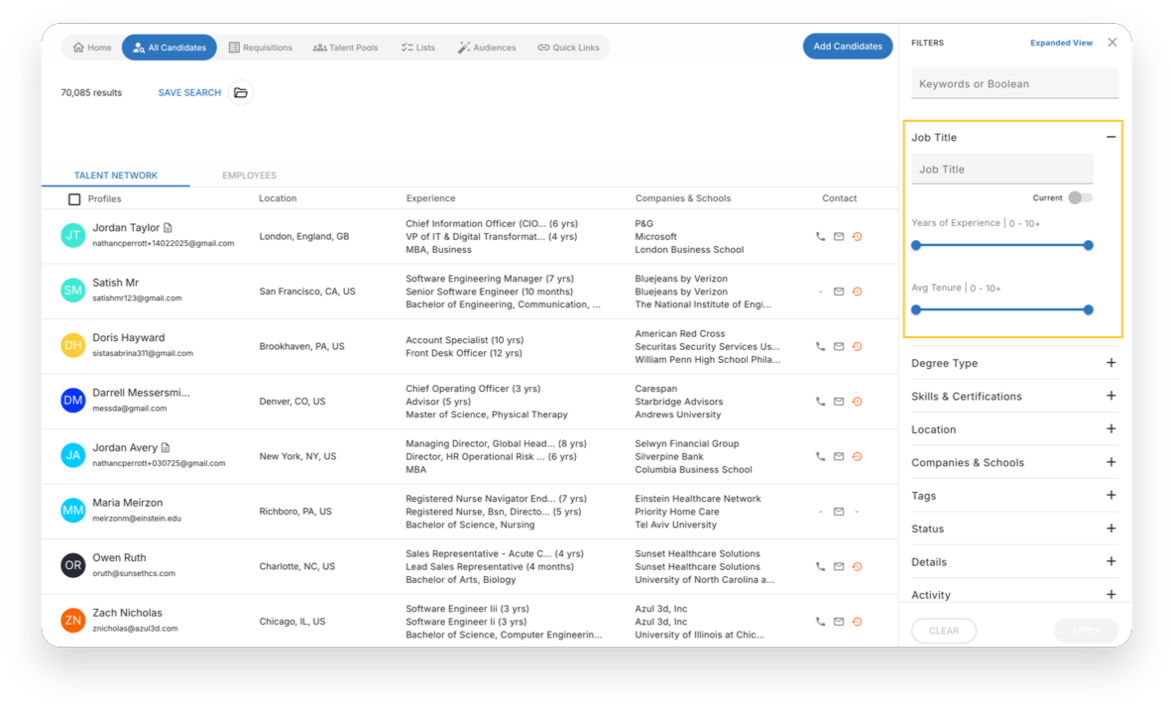Click phone icon for Jordan Taylor
Viewport: 1172px width, 708px height.
click(820, 237)
